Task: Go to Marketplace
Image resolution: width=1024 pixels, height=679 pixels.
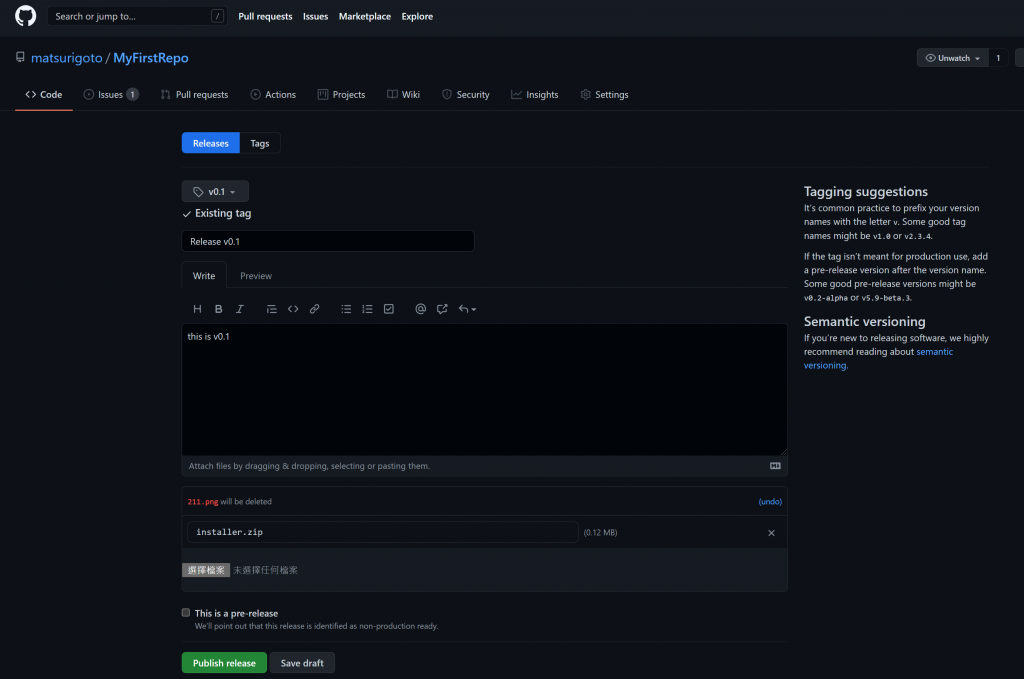Action: click(x=364, y=16)
